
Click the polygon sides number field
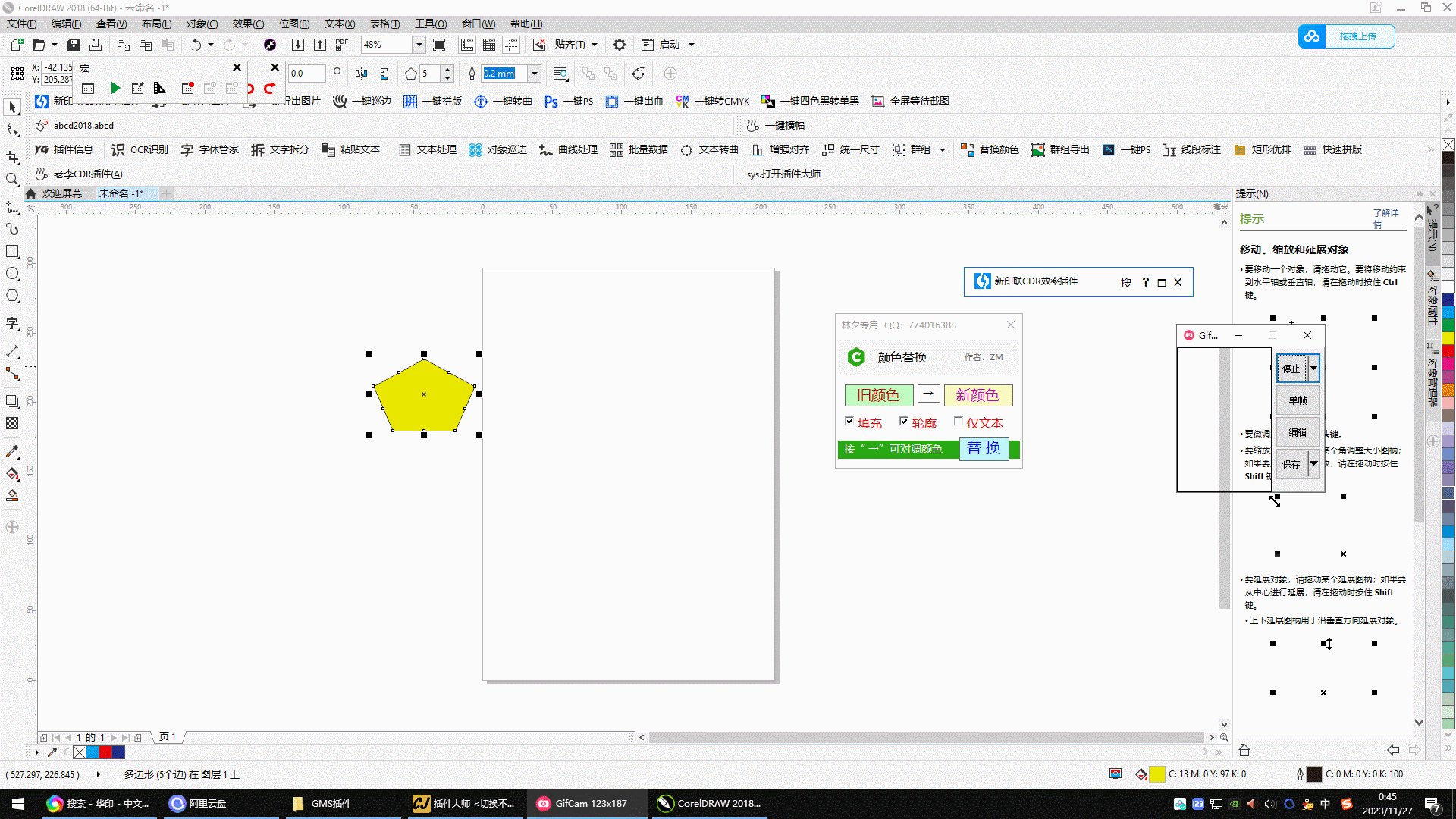(429, 74)
